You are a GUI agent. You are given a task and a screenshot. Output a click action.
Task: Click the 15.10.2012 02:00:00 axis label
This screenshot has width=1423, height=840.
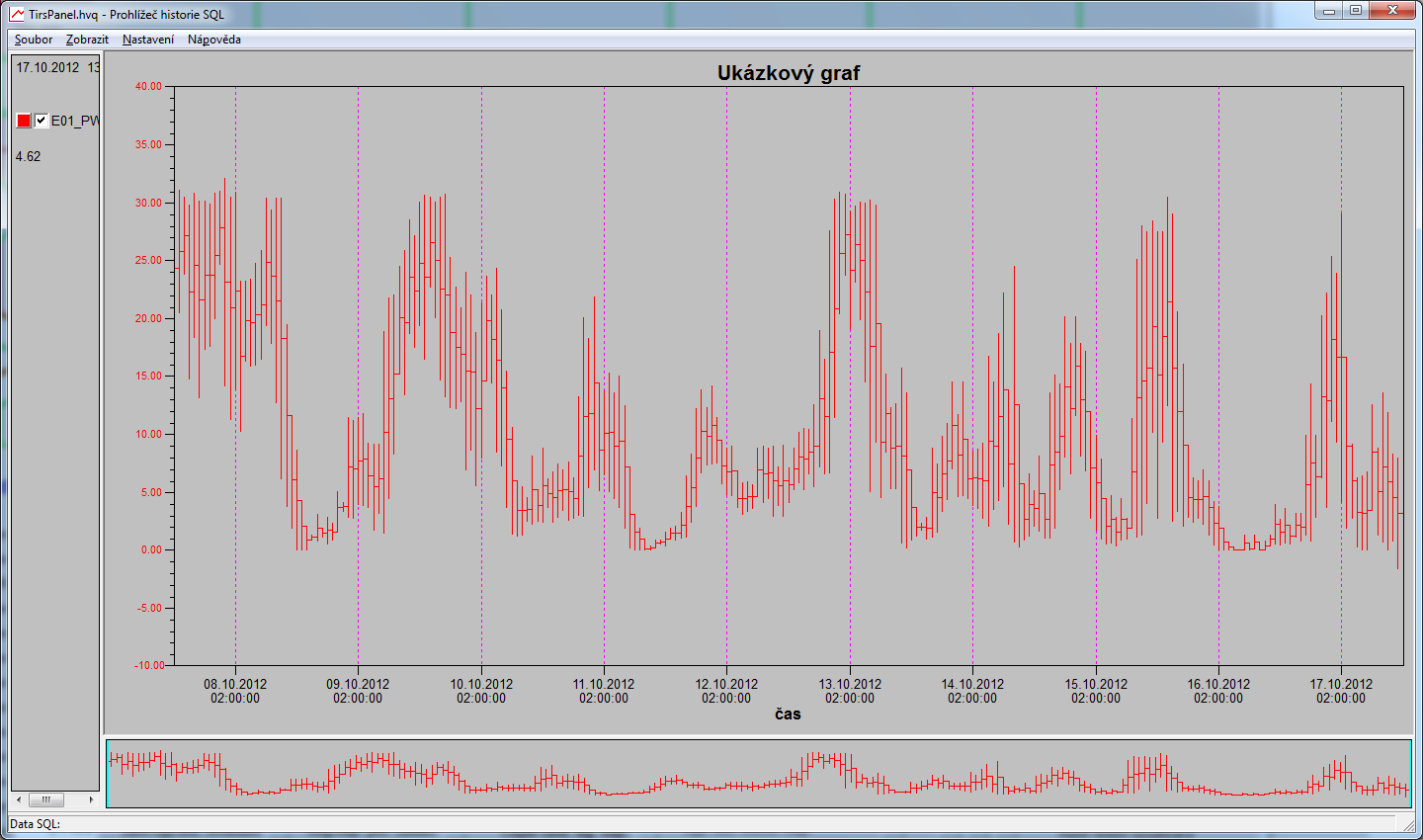tap(1096, 691)
